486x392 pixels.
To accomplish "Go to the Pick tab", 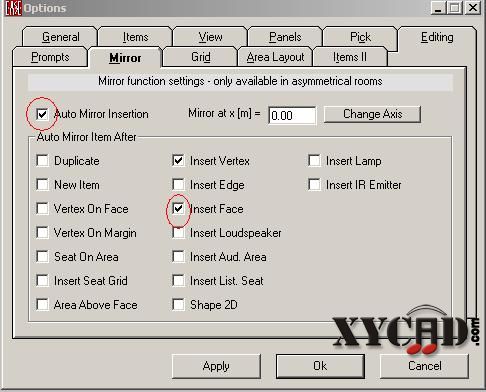I will 360,37.
